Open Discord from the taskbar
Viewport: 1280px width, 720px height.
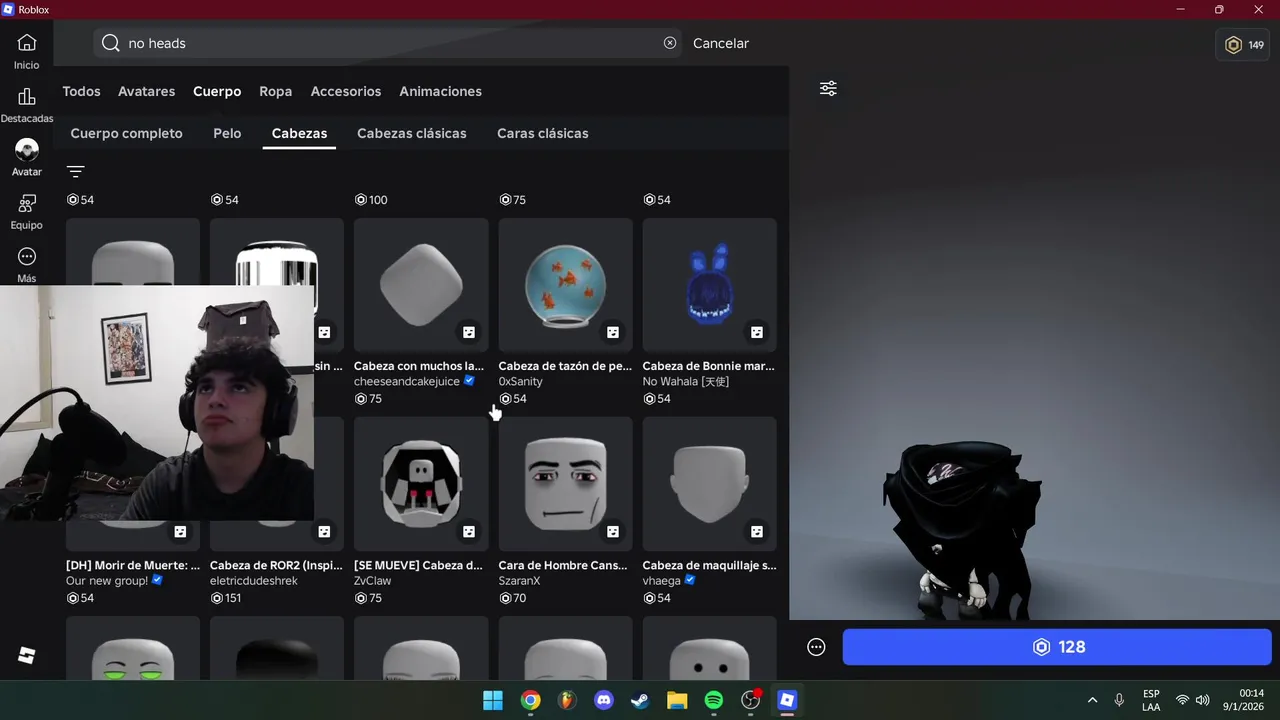click(604, 700)
